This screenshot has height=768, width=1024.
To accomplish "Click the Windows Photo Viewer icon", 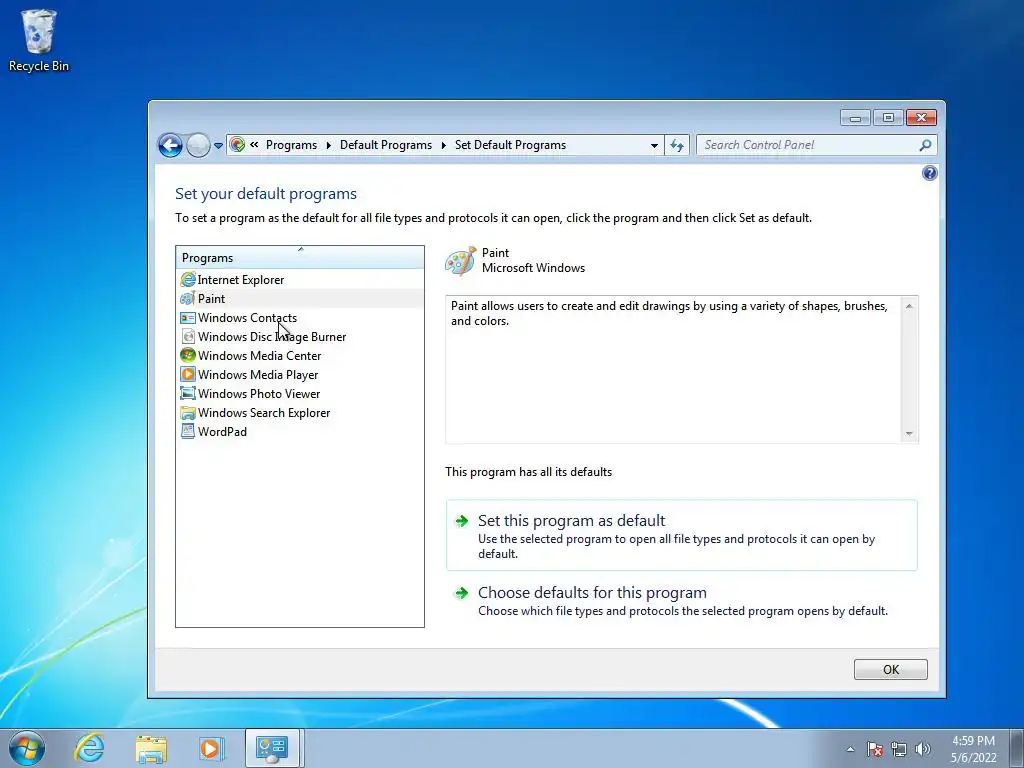I will [188, 393].
